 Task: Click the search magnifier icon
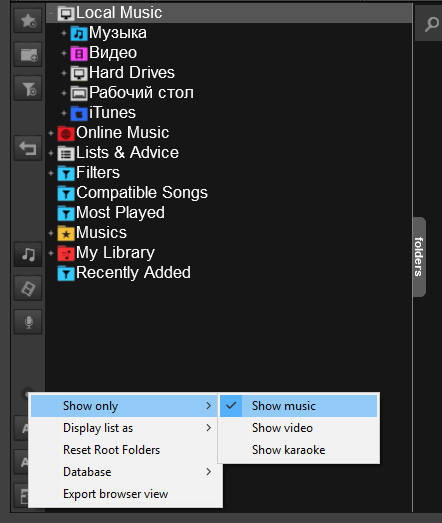[431, 25]
